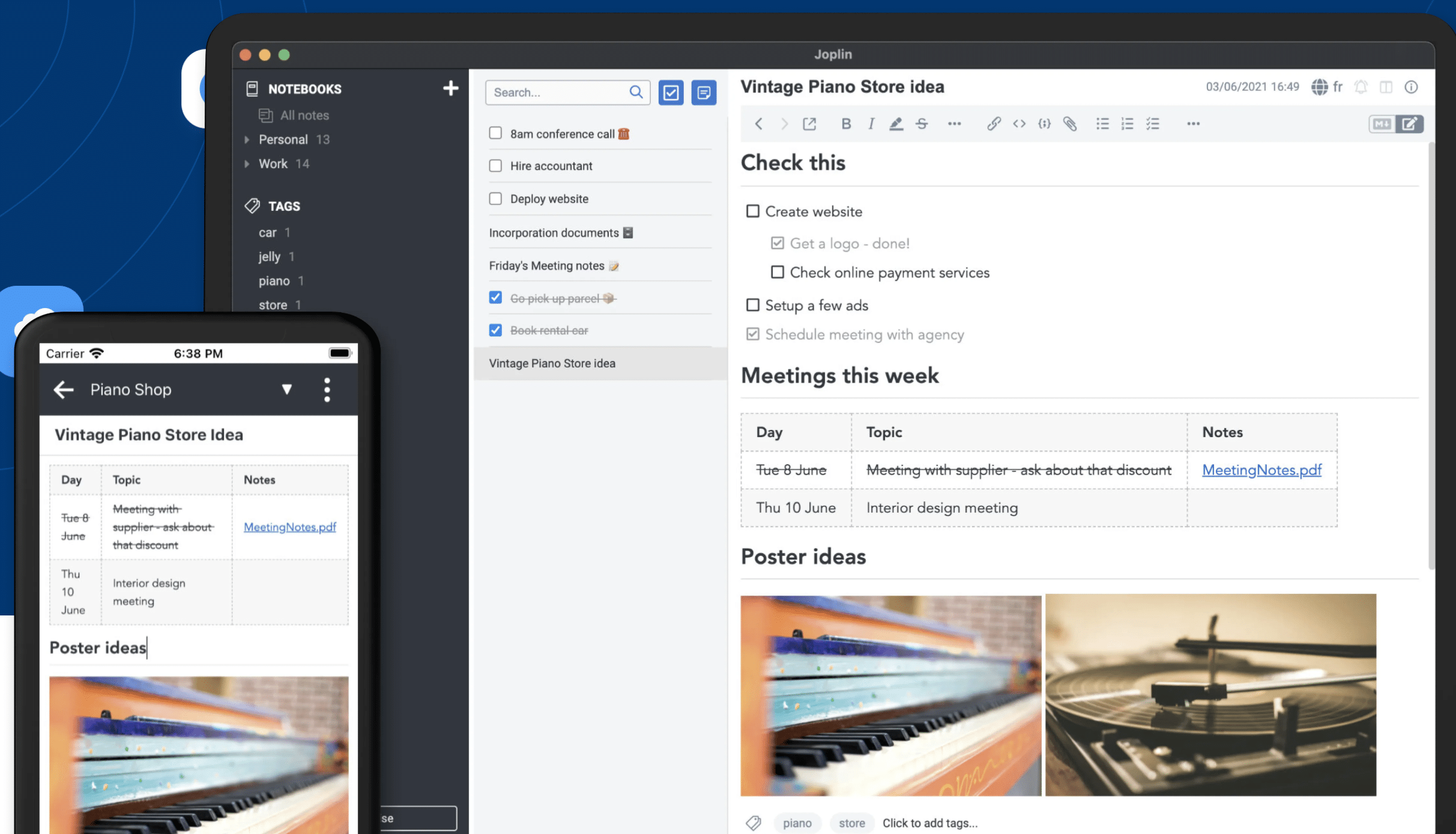Screen dimensions: 1456x834
Task: Insert inline code
Action: tap(1019, 124)
